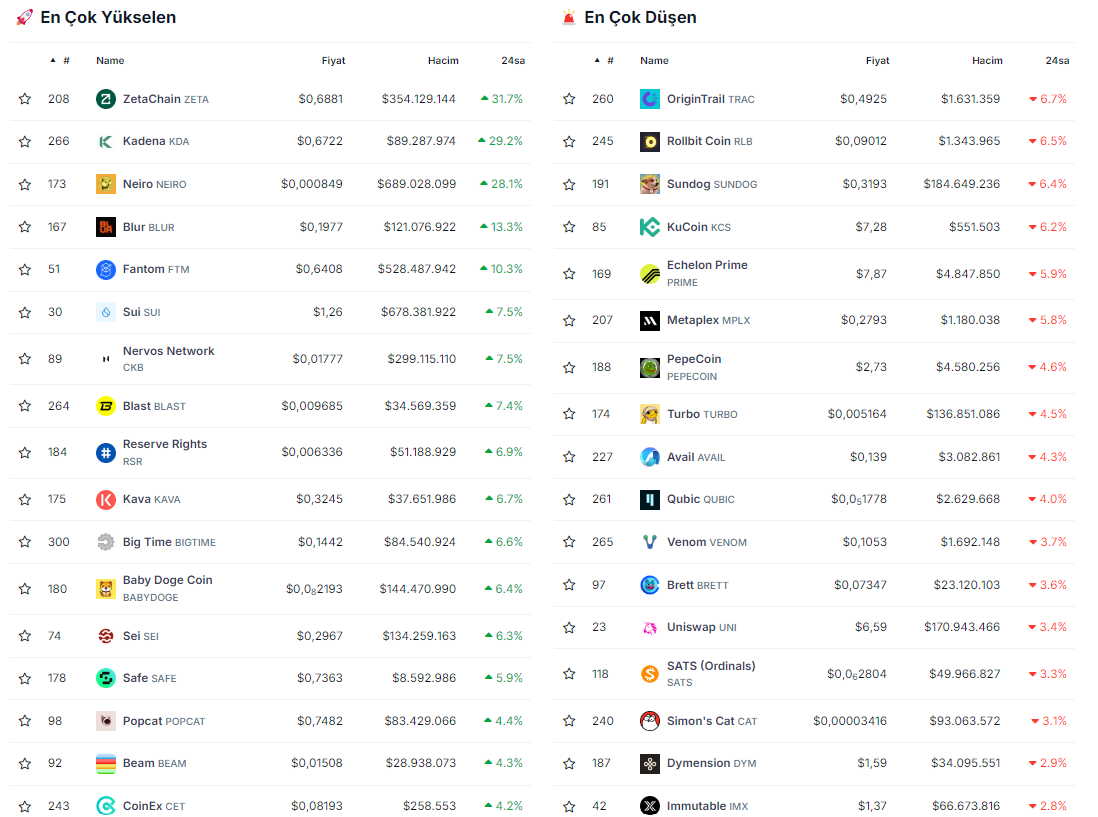Viewport: 1098px width, 817px height.
Task: Click the Kadena coin logo
Action: (x=105, y=141)
